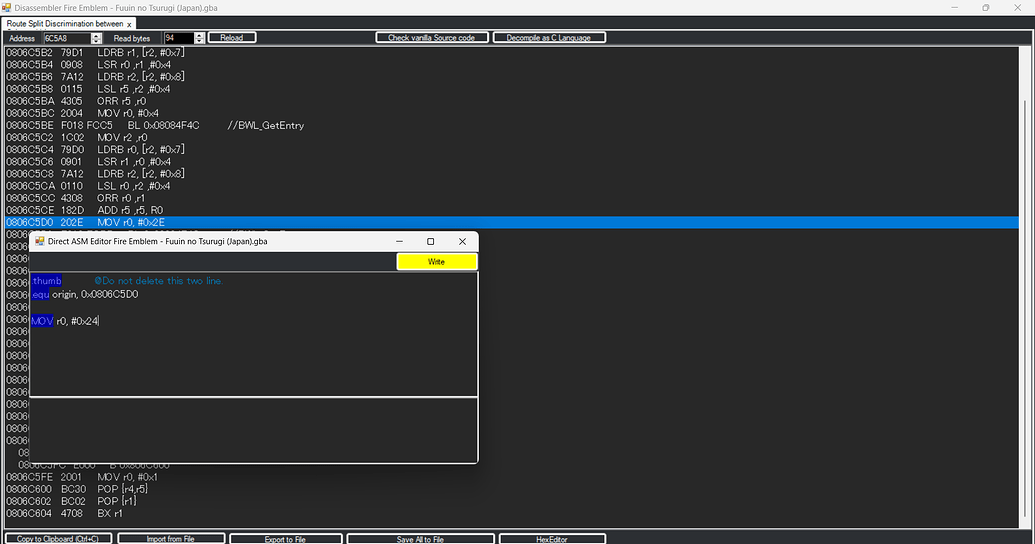Close the main Disassembler window
This screenshot has width=1035, height=544.
pyautogui.click(x=1017, y=8)
